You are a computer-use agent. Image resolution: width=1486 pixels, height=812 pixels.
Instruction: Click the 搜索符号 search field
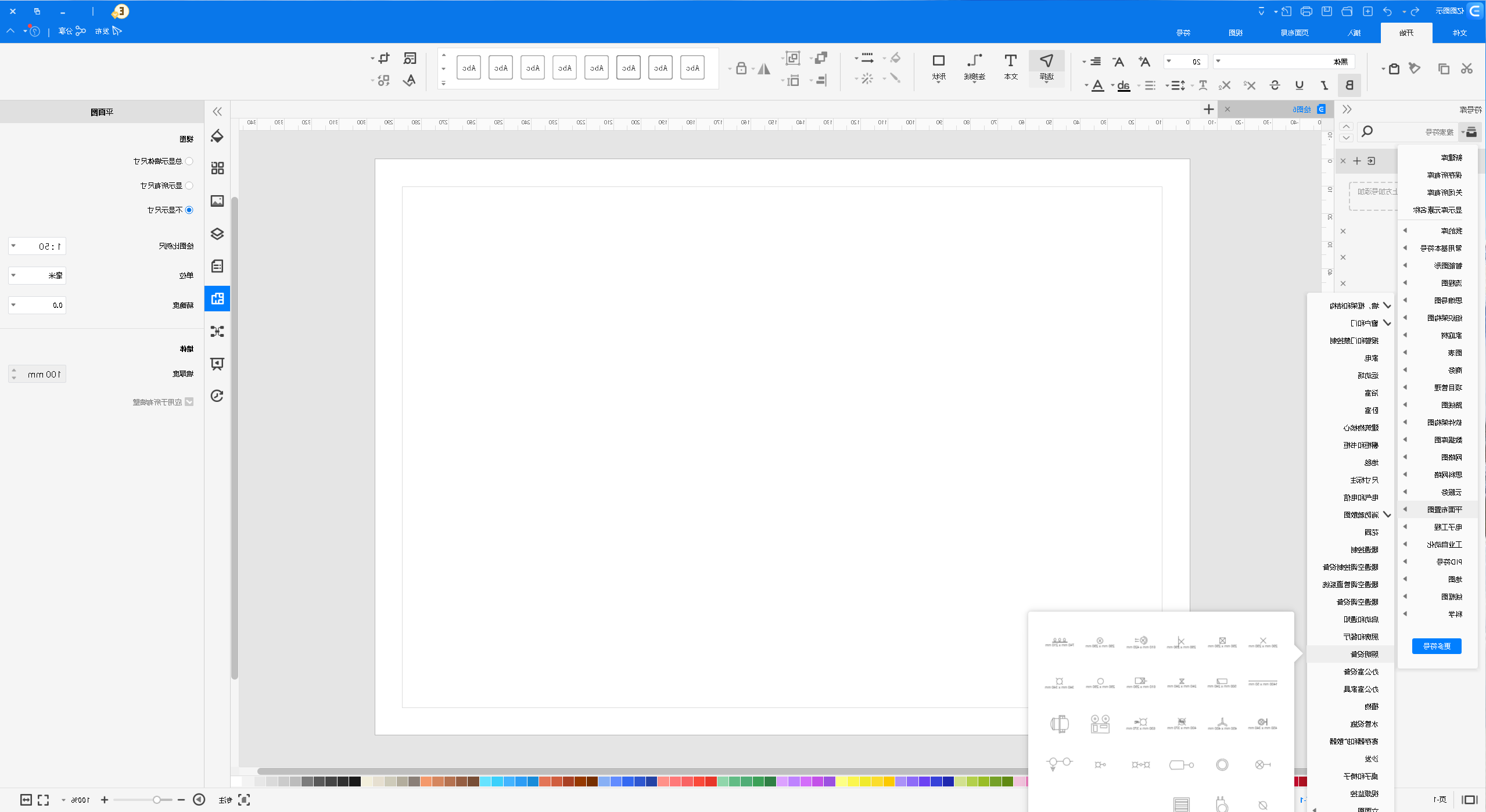tap(1408, 132)
